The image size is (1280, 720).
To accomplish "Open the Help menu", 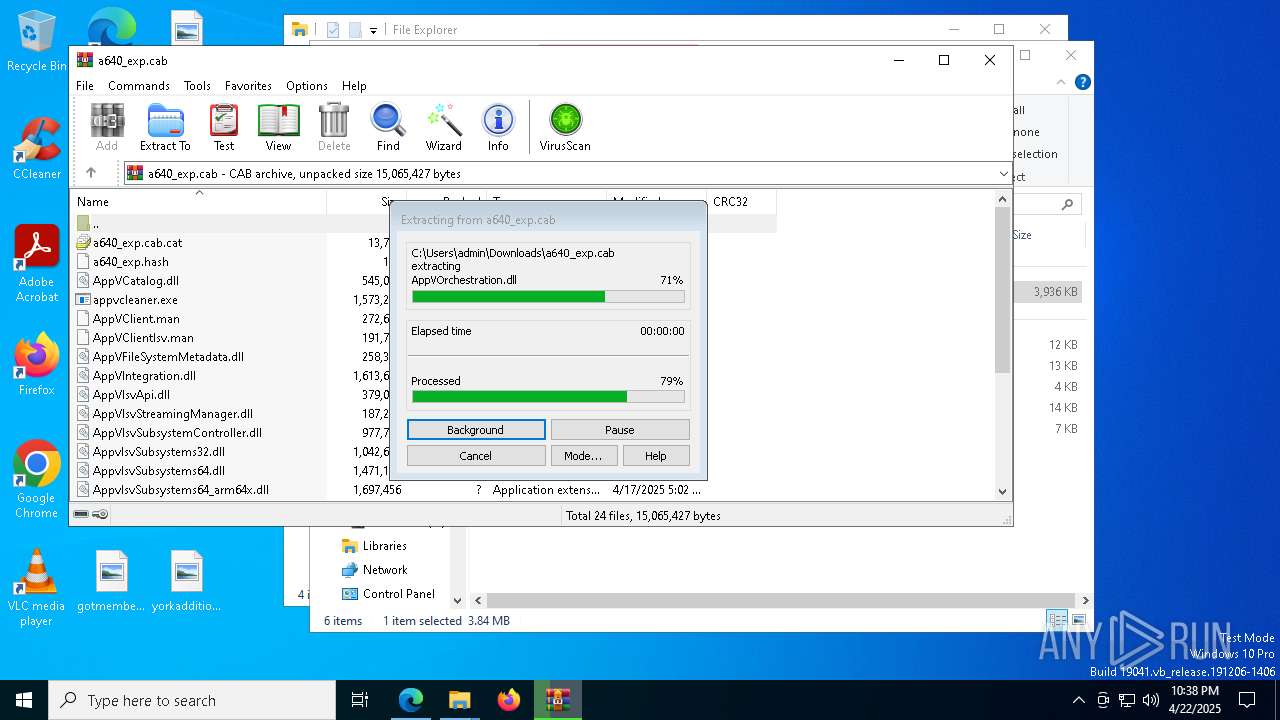I will pyautogui.click(x=354, y=86).
